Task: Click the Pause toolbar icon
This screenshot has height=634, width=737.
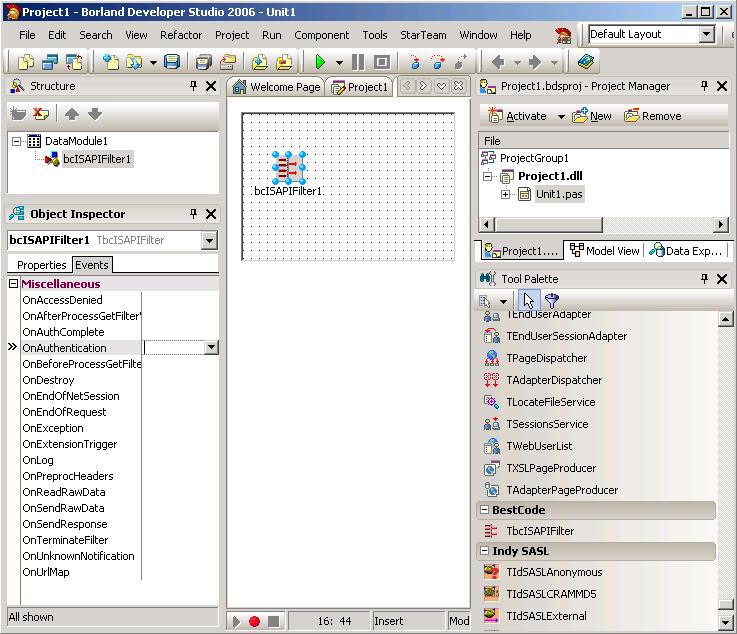Action: [x=358, y=62]
